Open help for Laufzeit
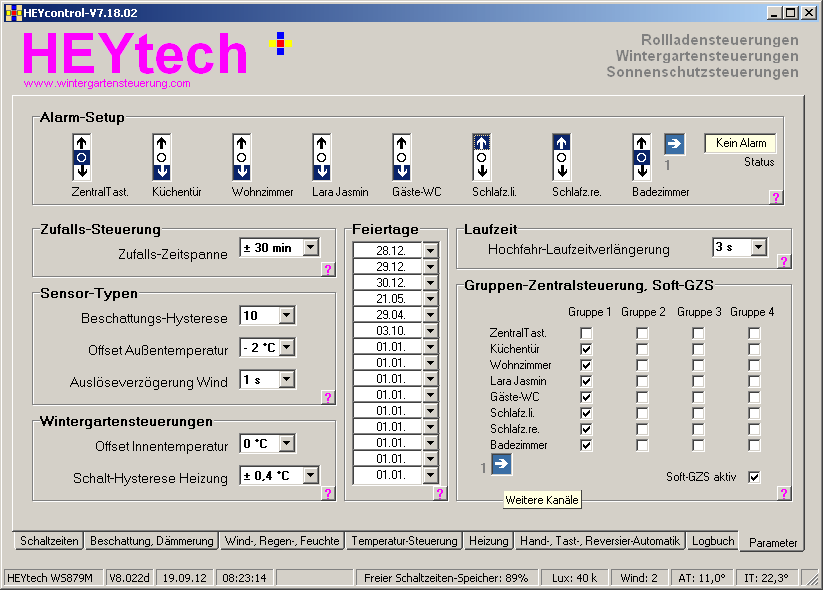The height and width of the screenshot is (590, 823). (x=784, y=261)
